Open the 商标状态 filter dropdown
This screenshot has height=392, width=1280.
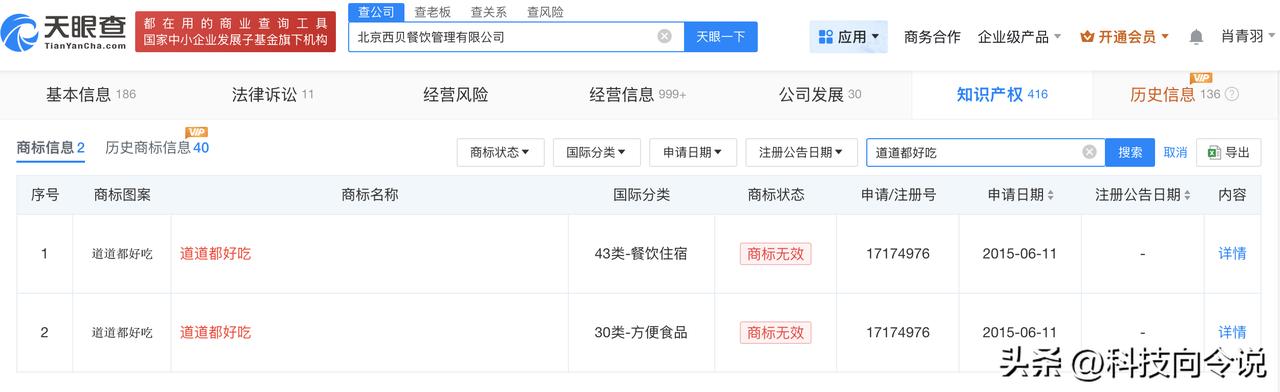[500, 152]
